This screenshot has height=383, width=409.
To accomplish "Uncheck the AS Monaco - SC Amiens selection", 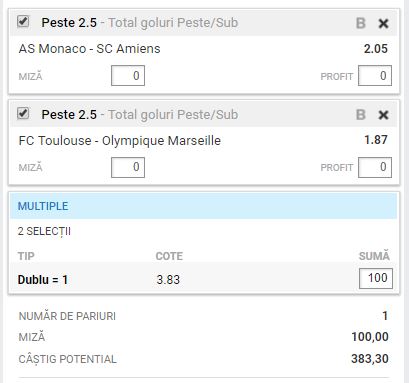I will point(23,22).
